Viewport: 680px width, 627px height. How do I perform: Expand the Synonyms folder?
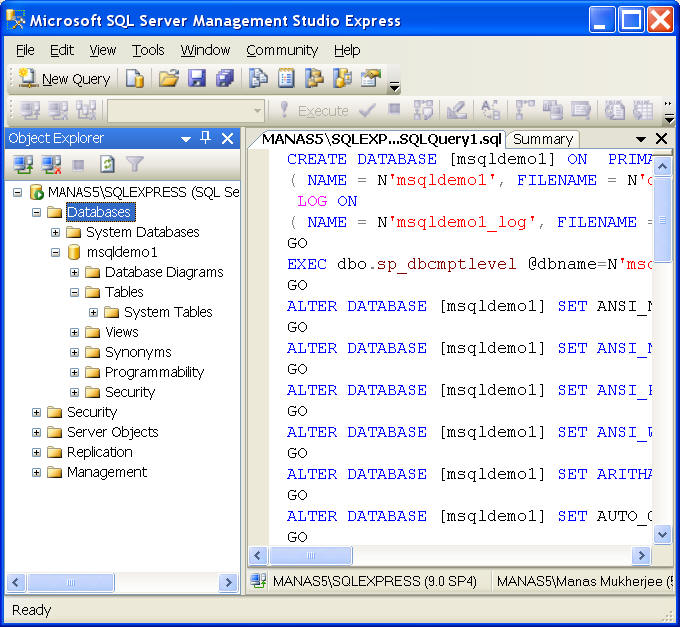point(75,352)
